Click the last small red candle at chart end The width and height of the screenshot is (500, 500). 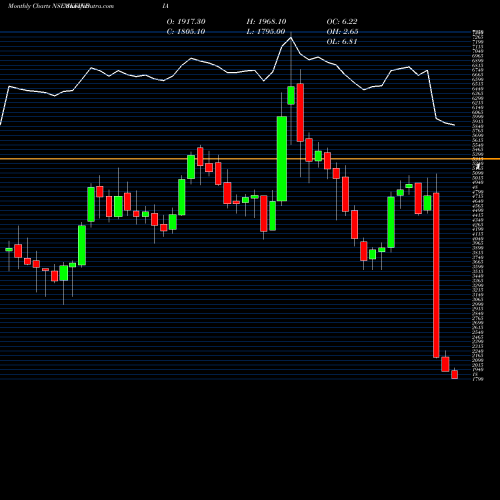[x=454, y=374]
